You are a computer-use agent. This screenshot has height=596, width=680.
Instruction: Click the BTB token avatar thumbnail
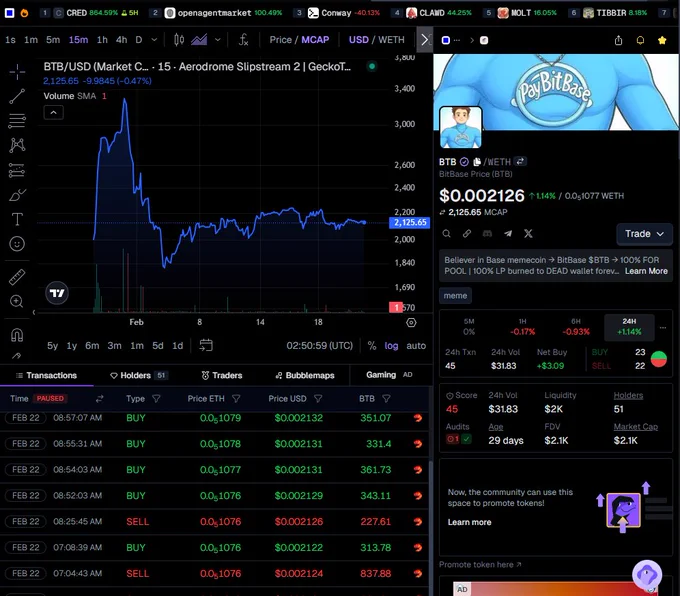461,127
